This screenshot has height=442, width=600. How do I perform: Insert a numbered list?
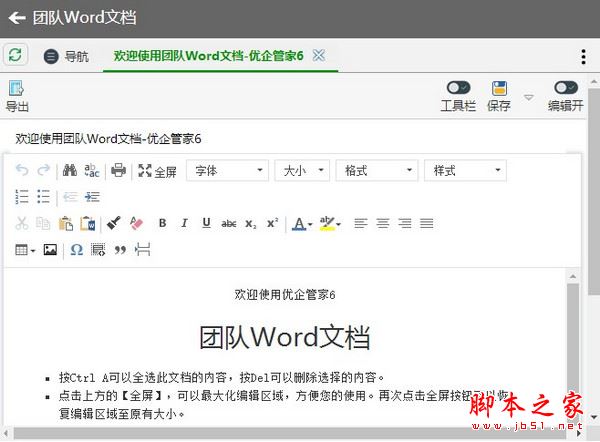coord(22,197)
